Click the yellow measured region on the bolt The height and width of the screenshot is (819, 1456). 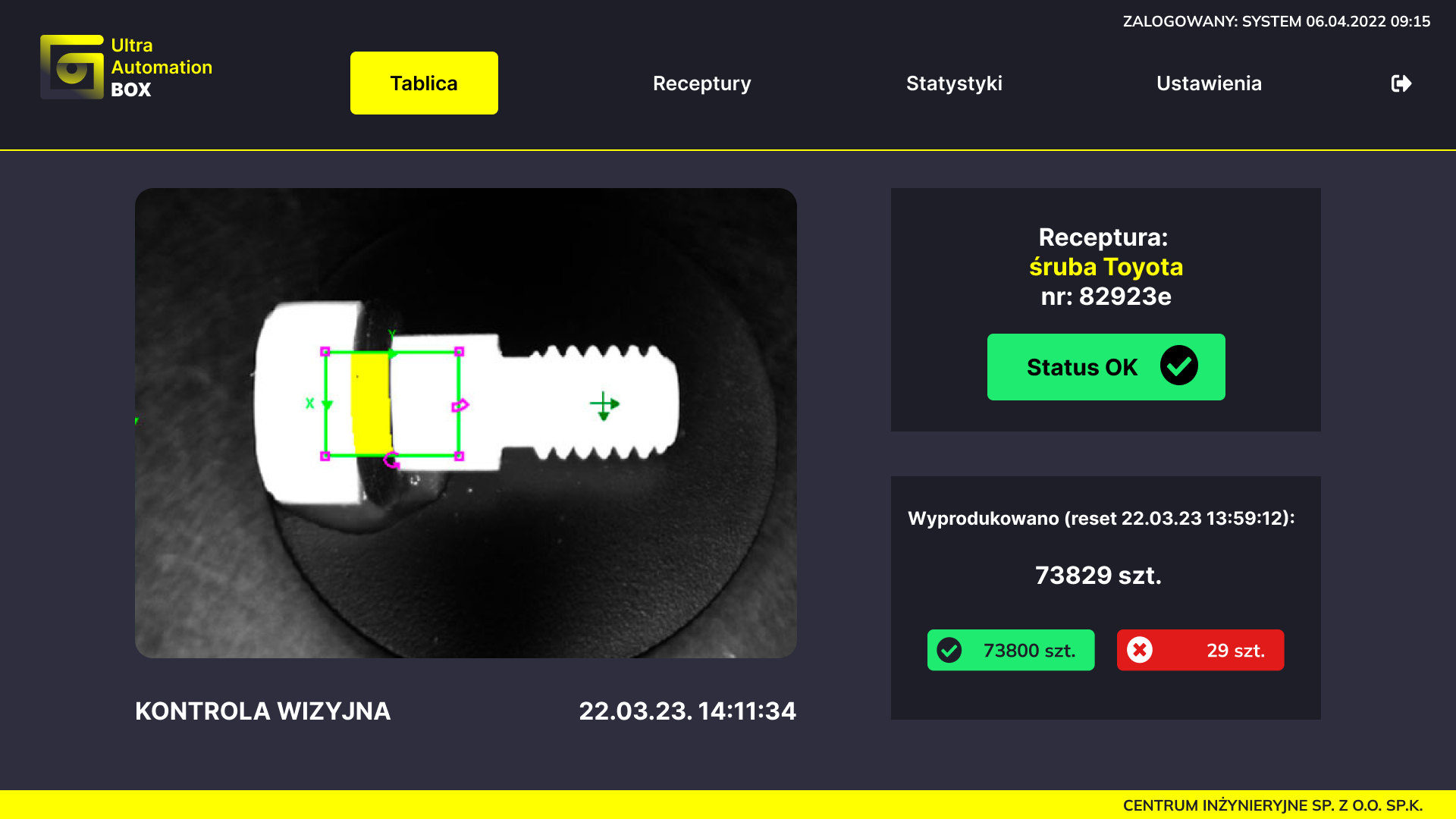(x=370, y=403)
